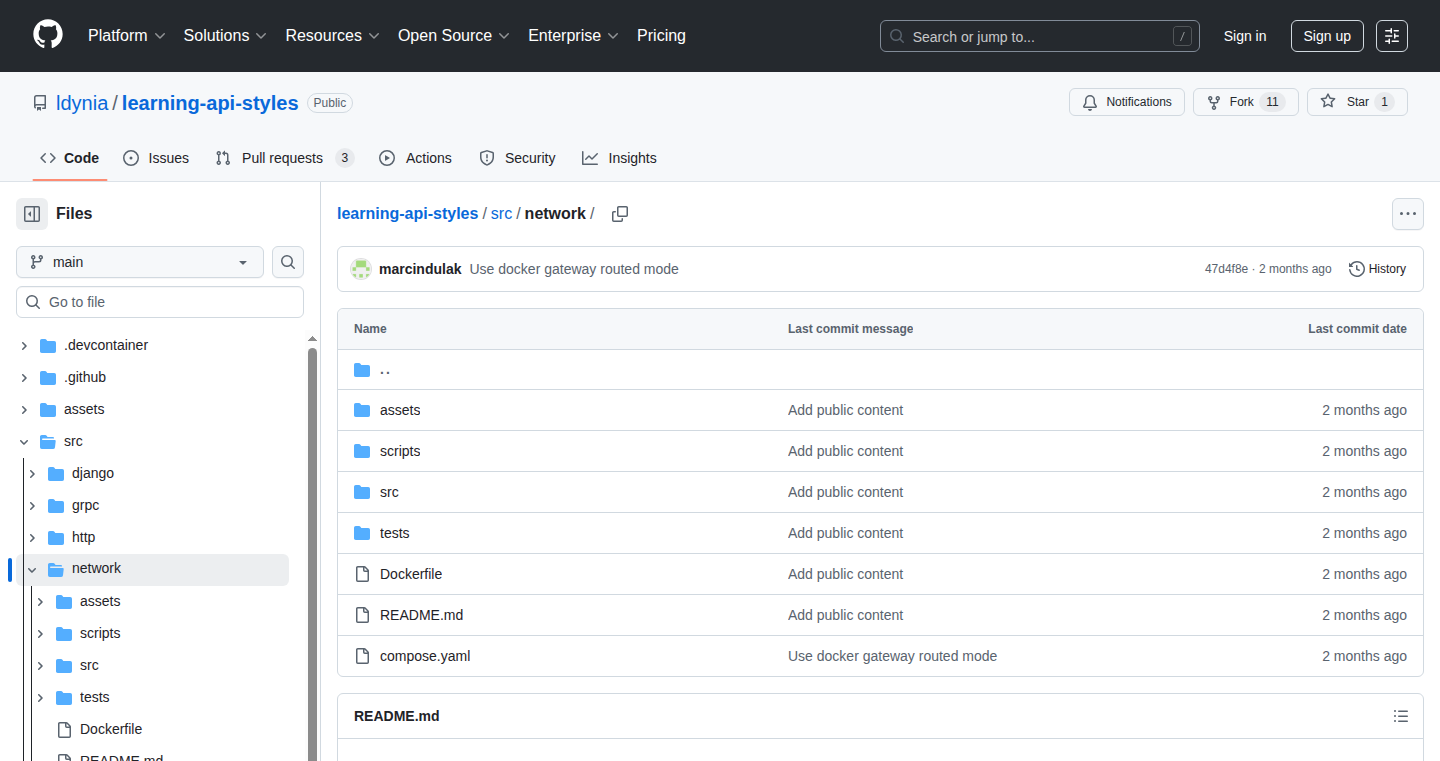The image size is (1440, 761).
Task: Select assets folder under network in tree
Action: pos(100,602)
